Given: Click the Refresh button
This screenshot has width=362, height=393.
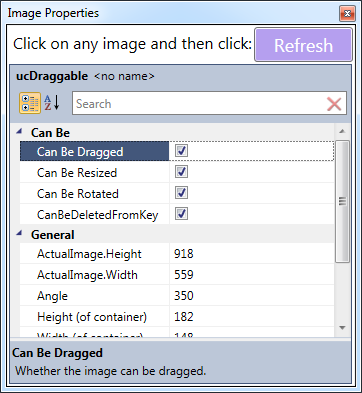Looking at the screenshot, I should [303, 45].
